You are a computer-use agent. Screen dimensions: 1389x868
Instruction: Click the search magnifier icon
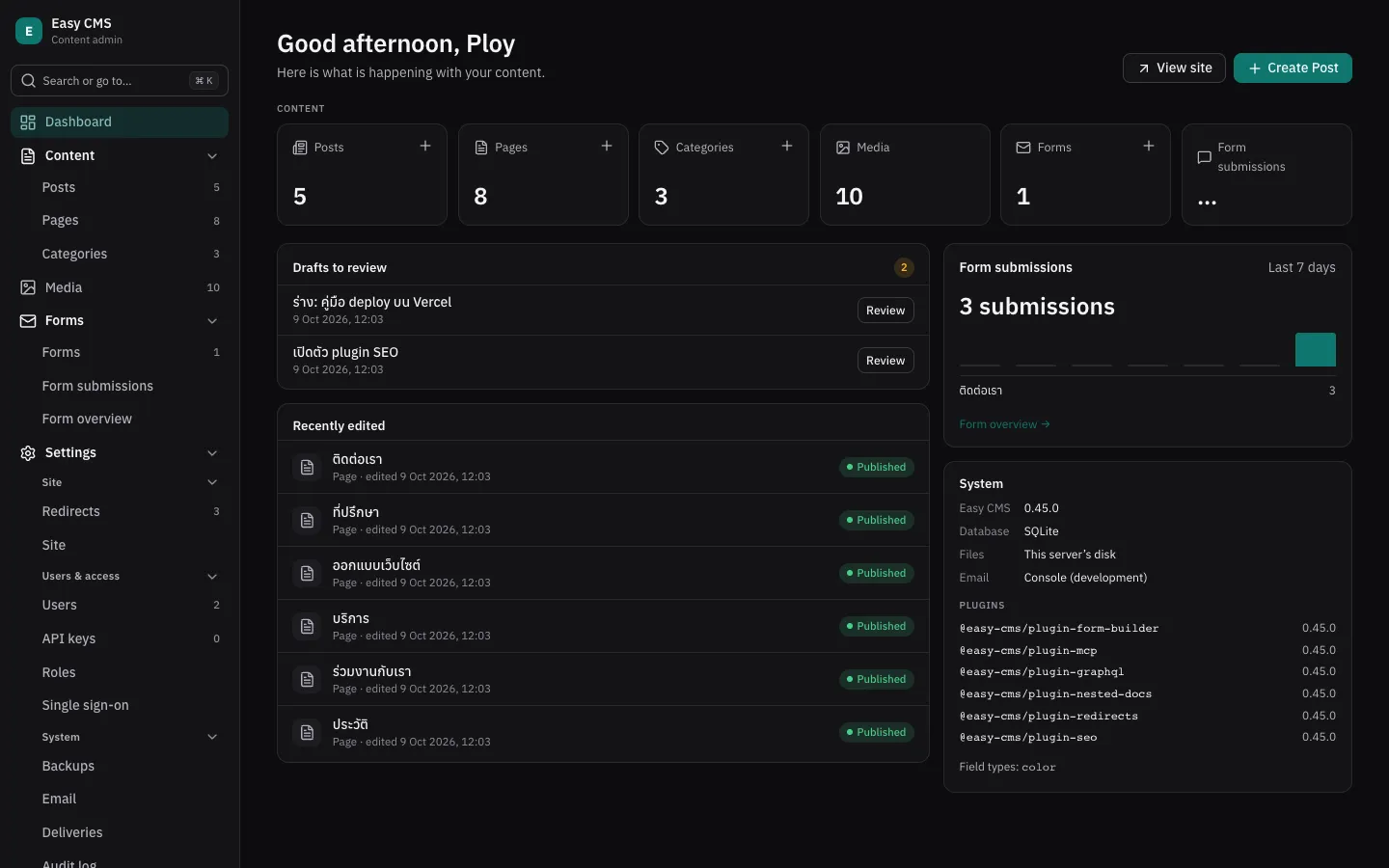pos(29,81)
